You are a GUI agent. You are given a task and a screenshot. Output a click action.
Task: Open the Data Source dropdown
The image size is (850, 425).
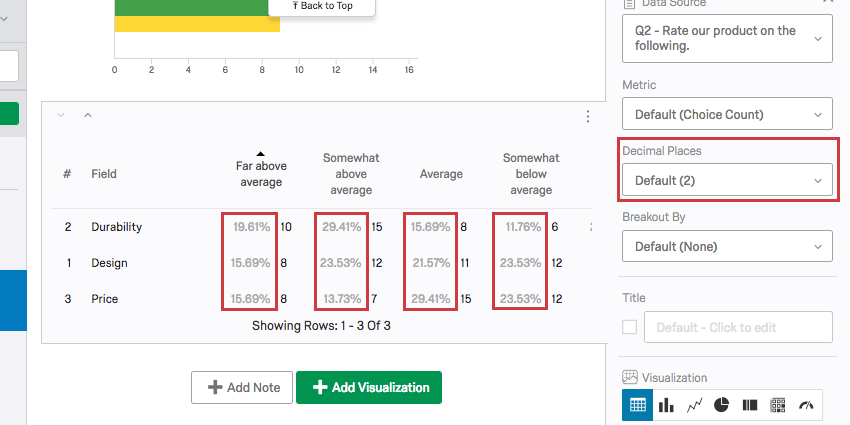(727, 38)
